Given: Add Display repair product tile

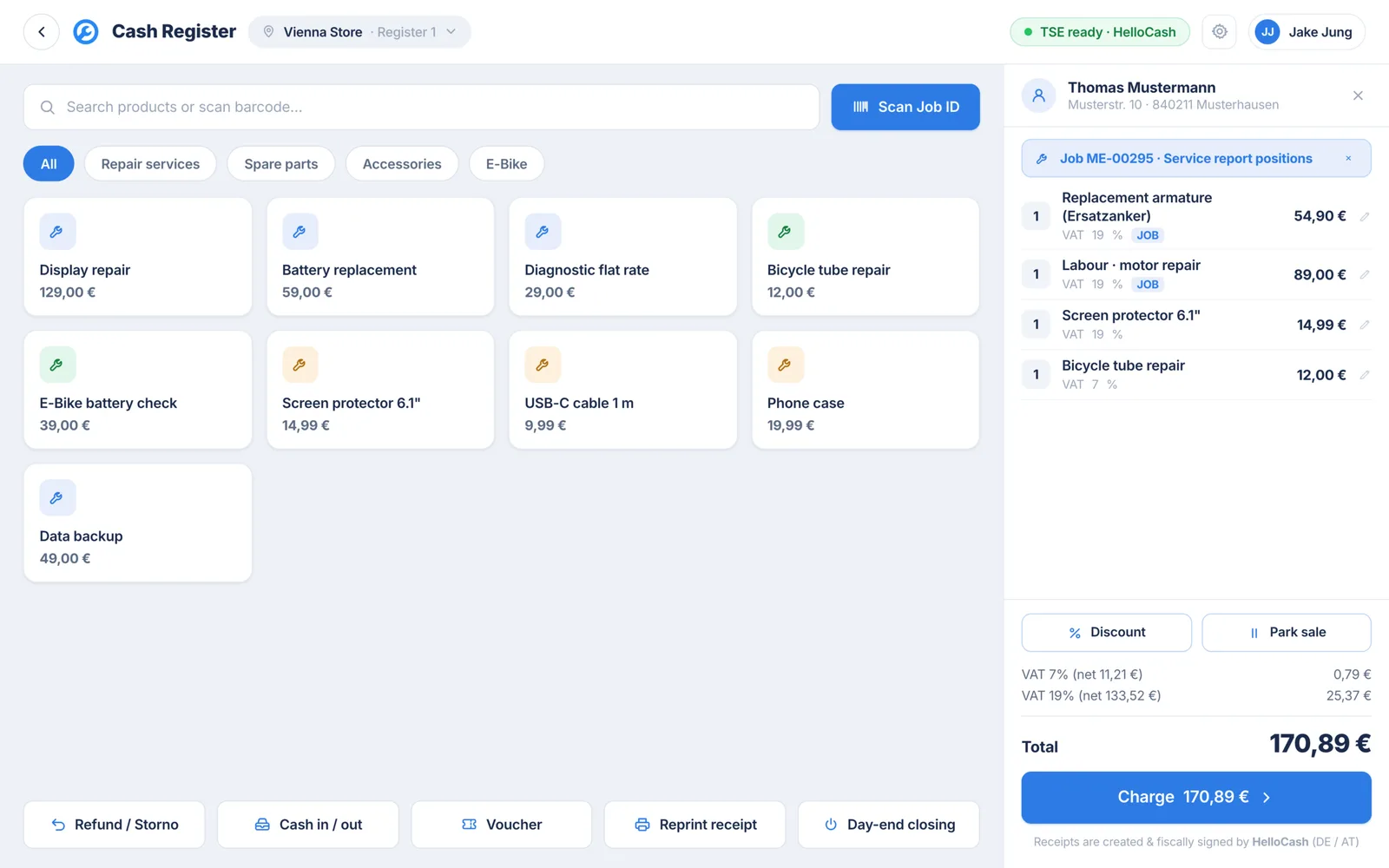Looking at the screenshot, I should 138,257.
